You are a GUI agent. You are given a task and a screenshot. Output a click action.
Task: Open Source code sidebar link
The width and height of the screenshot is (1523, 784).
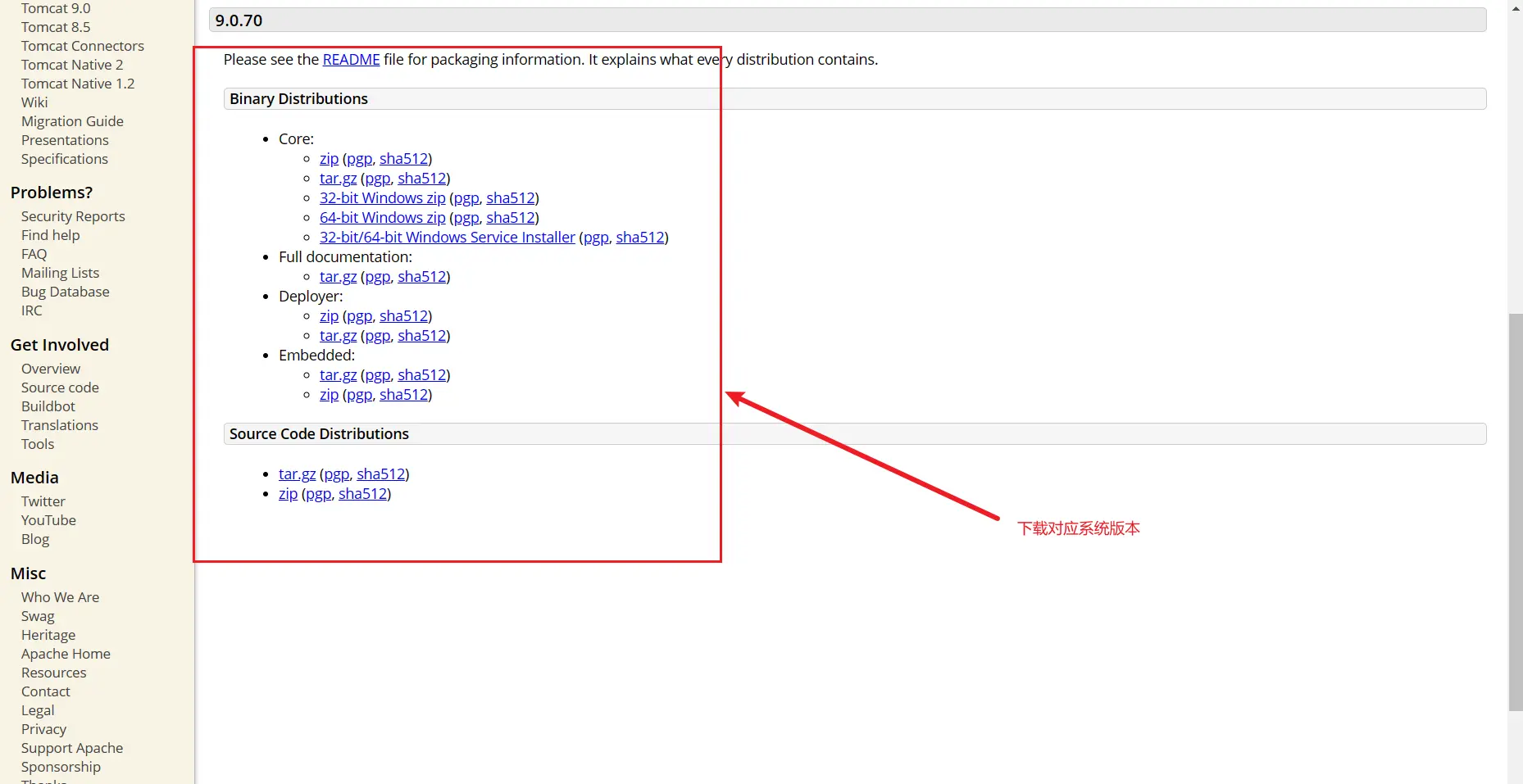(x=60, y=387)
